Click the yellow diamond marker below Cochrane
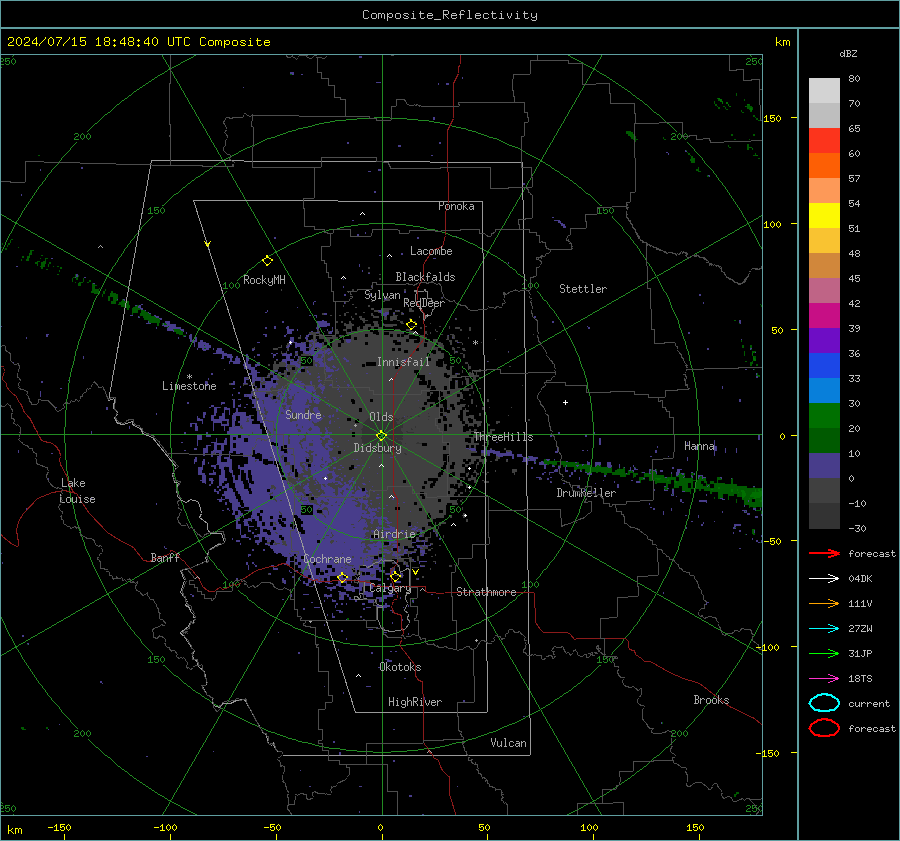 (342, 577)
